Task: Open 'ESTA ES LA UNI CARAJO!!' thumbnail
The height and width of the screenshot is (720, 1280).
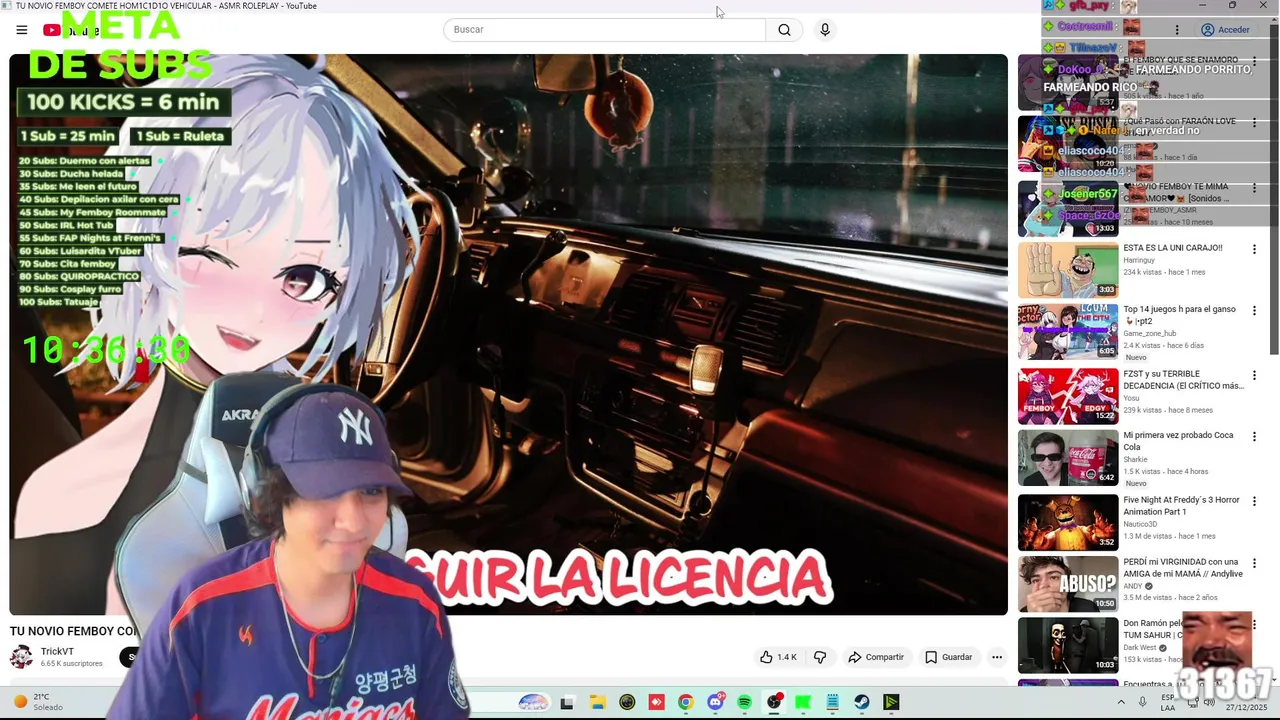Action: pyautogui.click(x=1068, y=270)
